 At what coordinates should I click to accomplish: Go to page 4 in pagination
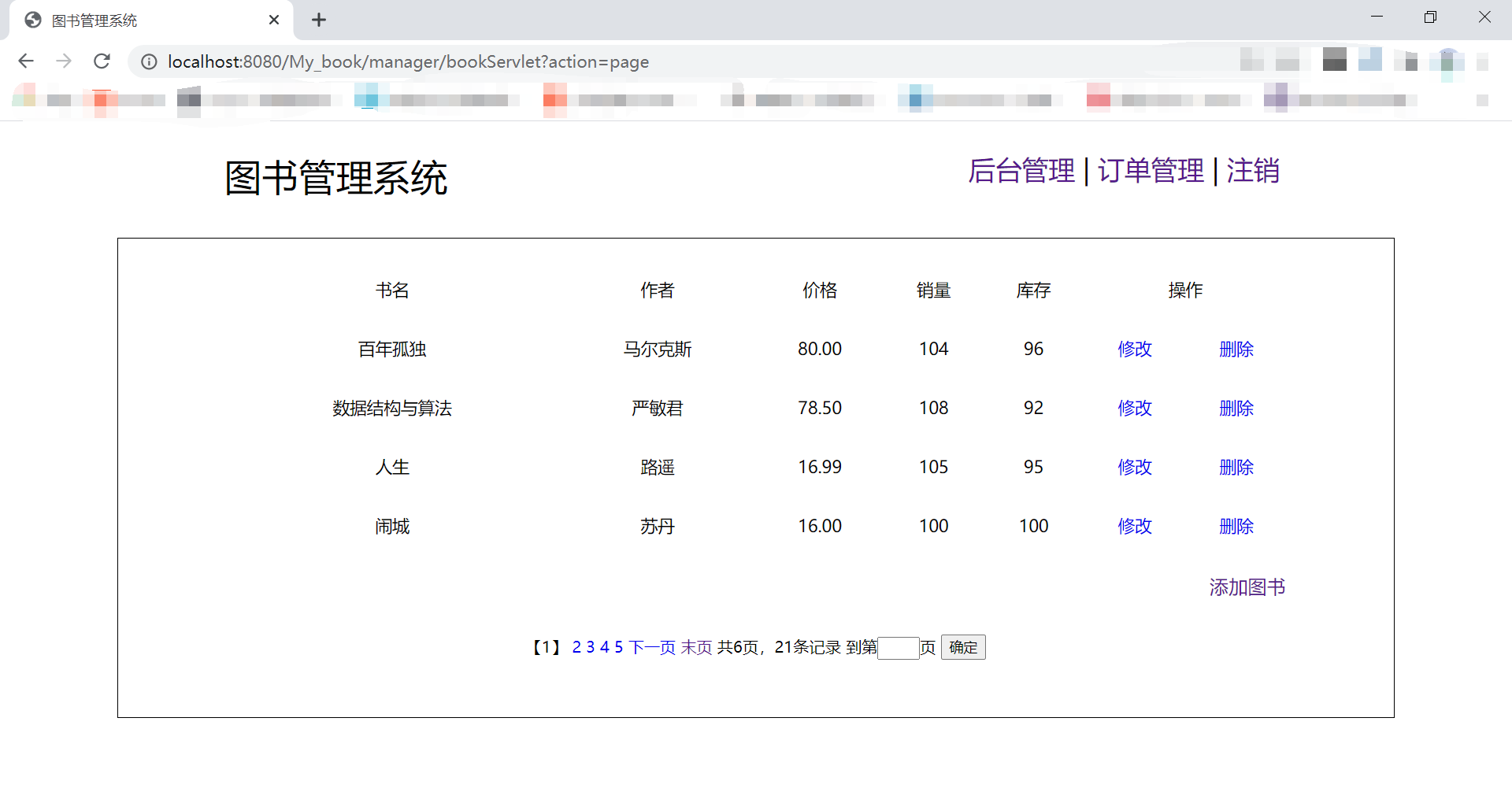[605, 647]
